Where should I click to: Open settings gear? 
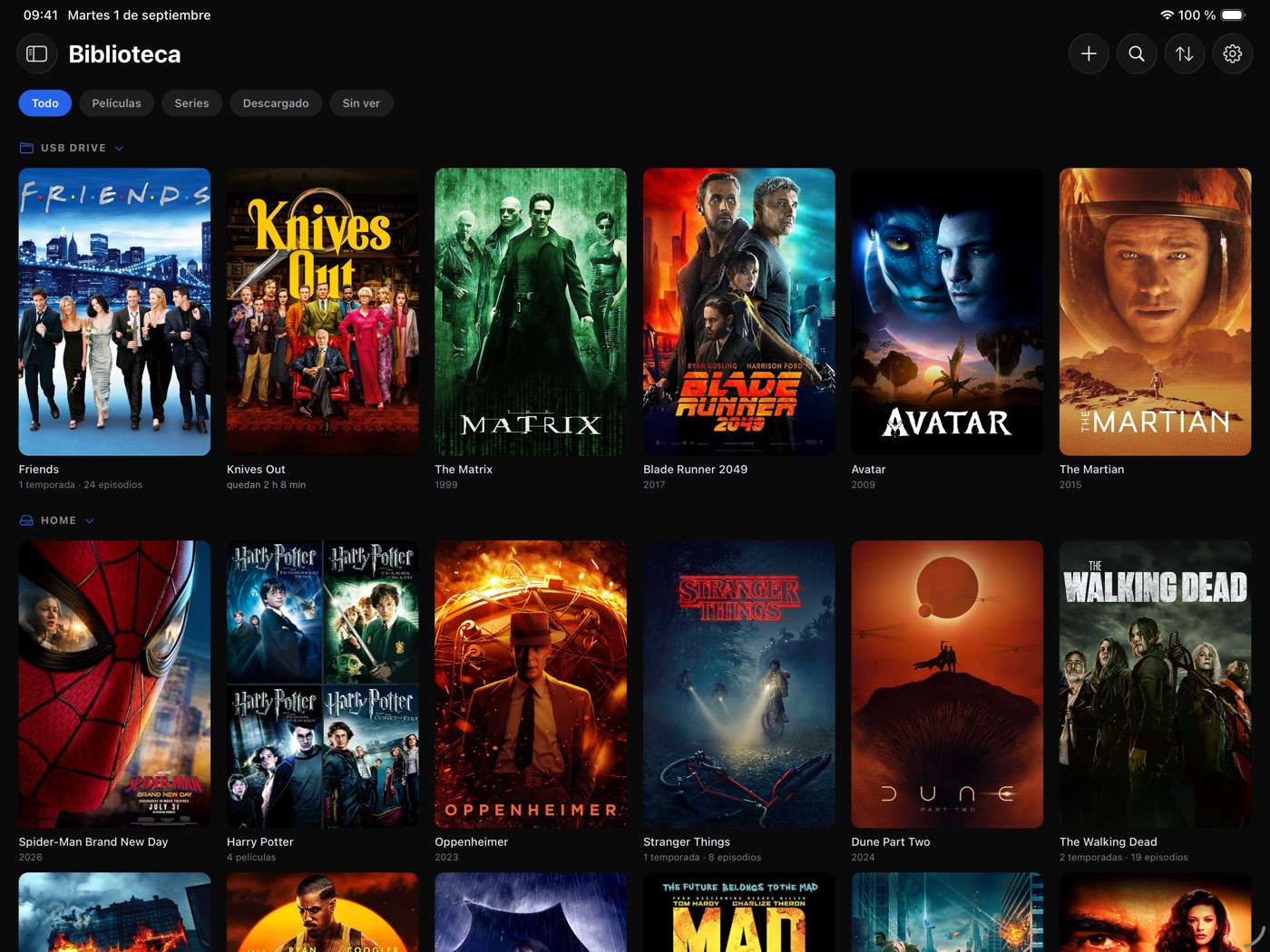pyautogui.click(x=1233, y=54)
